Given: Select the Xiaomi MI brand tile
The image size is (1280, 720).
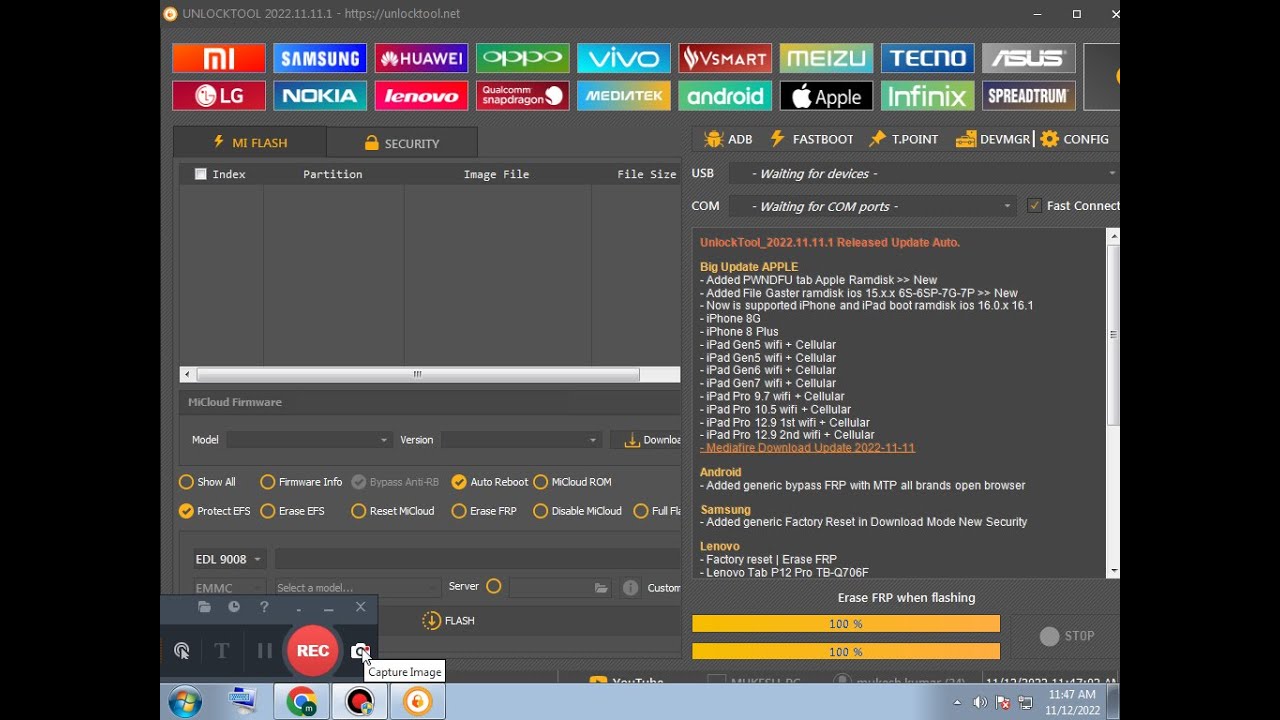Looking at the screenshot, I should 219,58.
